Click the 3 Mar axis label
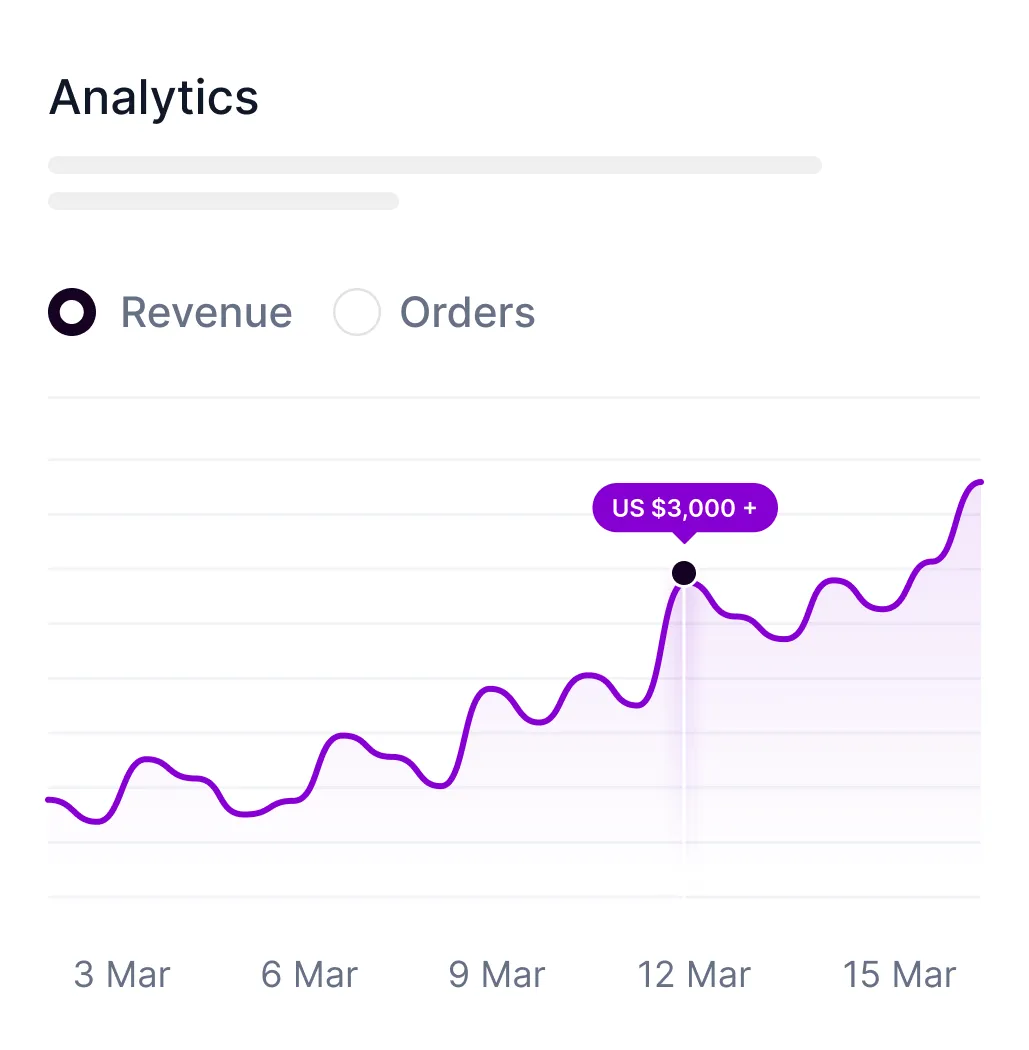The image size is (1029, 1050). point(122,974)
